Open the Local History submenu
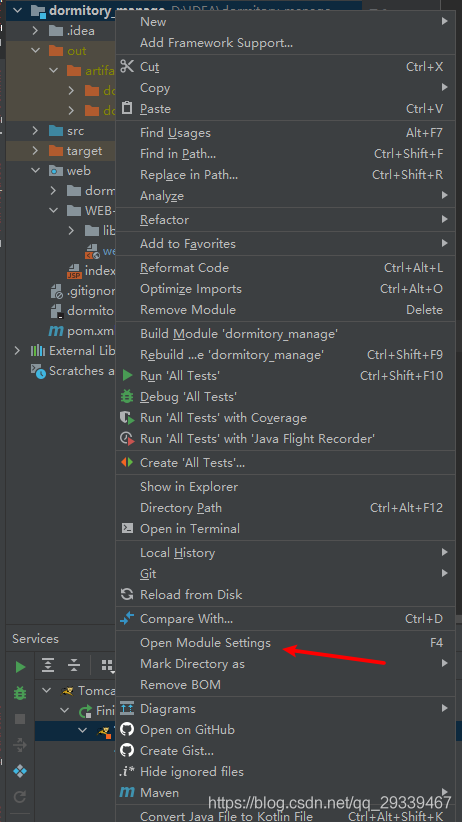Image resolution: width=462 pixels, height=822 pixels. tap(285, 553)
